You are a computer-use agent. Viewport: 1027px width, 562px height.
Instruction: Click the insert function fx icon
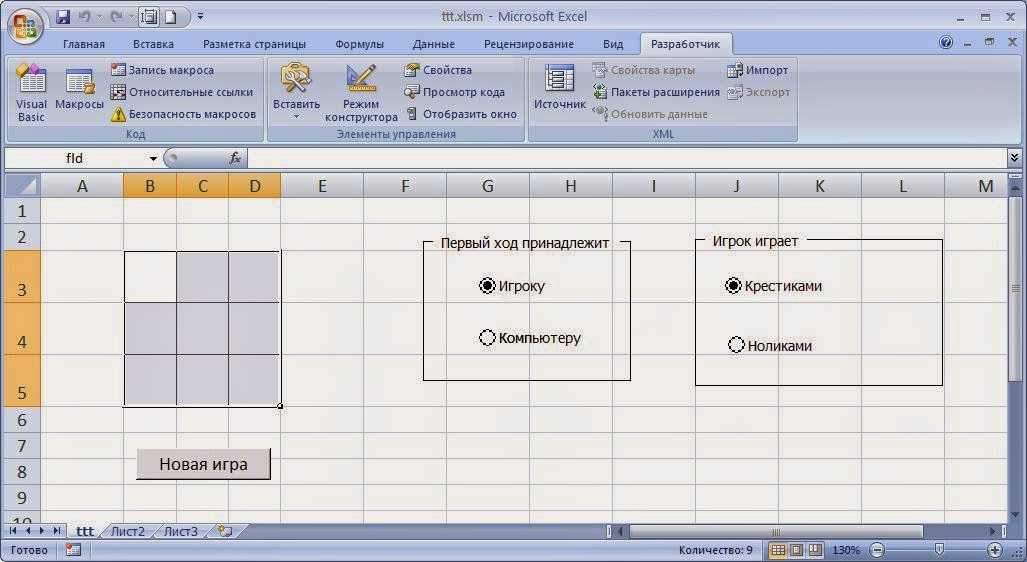235,159
